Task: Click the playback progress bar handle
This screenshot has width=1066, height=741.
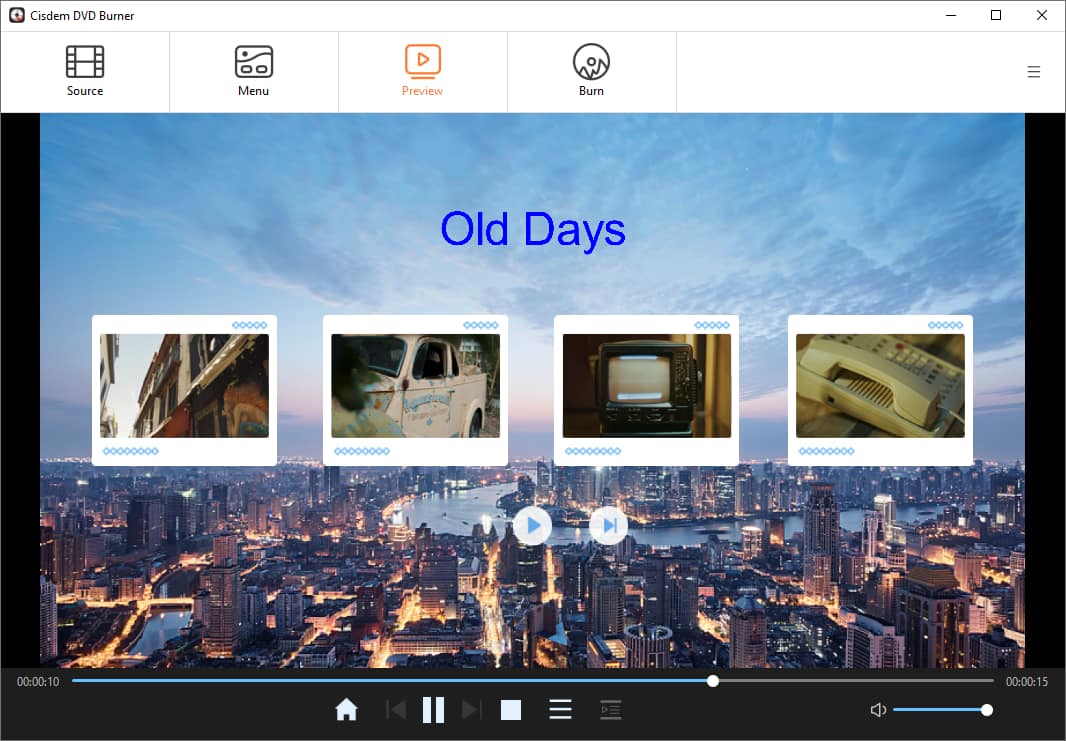Action: (713, 681)
